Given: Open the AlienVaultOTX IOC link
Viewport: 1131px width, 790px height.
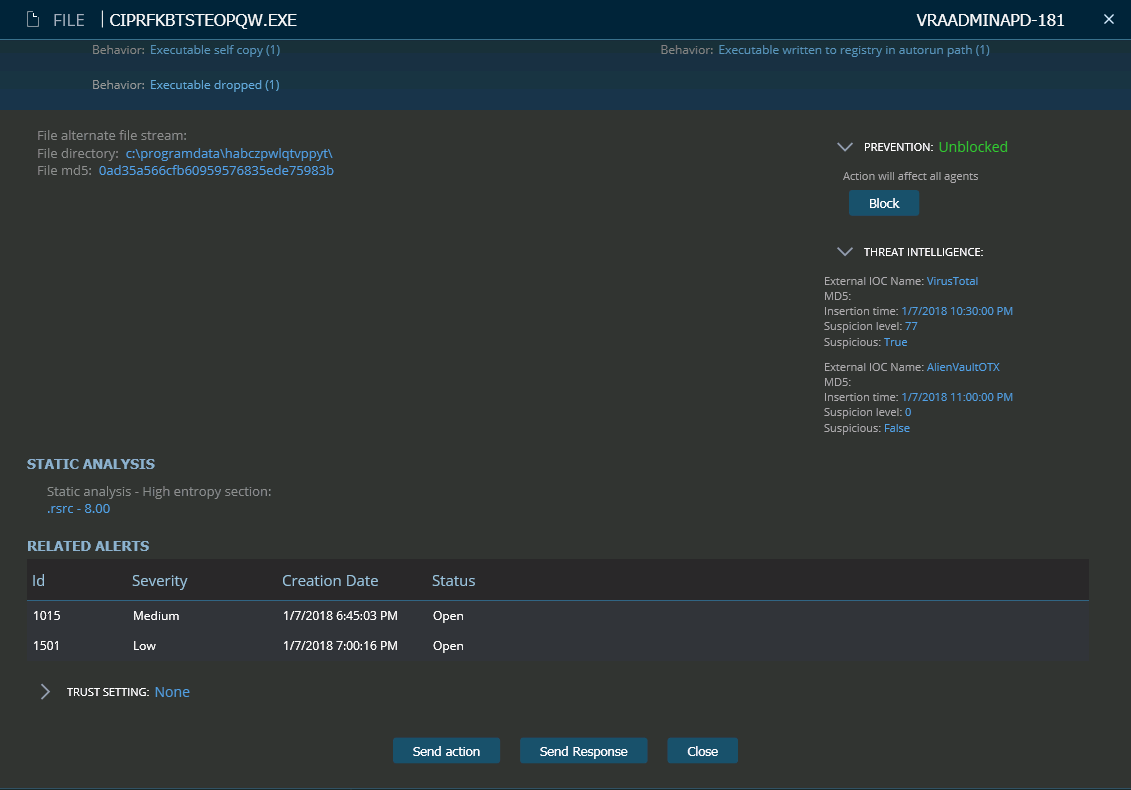Looking at the screenshot, I should tap(963, 366).
